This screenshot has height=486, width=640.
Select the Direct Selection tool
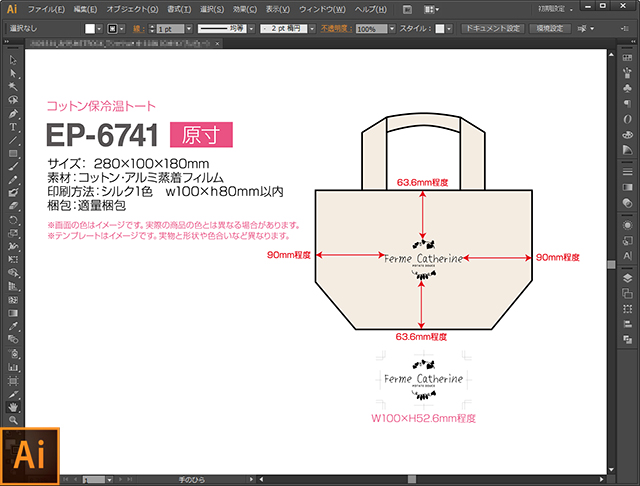pyautogui.click(x=13, y=75)
